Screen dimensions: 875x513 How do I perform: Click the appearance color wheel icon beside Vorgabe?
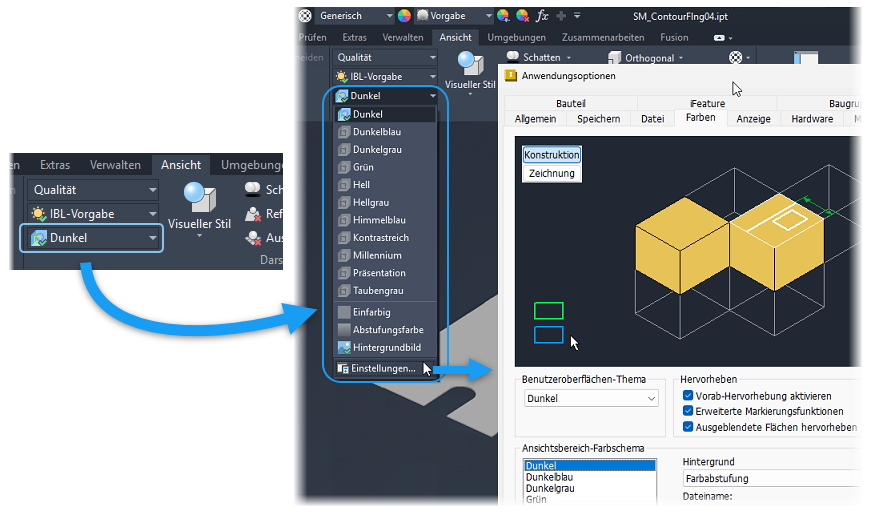point(404,16)
